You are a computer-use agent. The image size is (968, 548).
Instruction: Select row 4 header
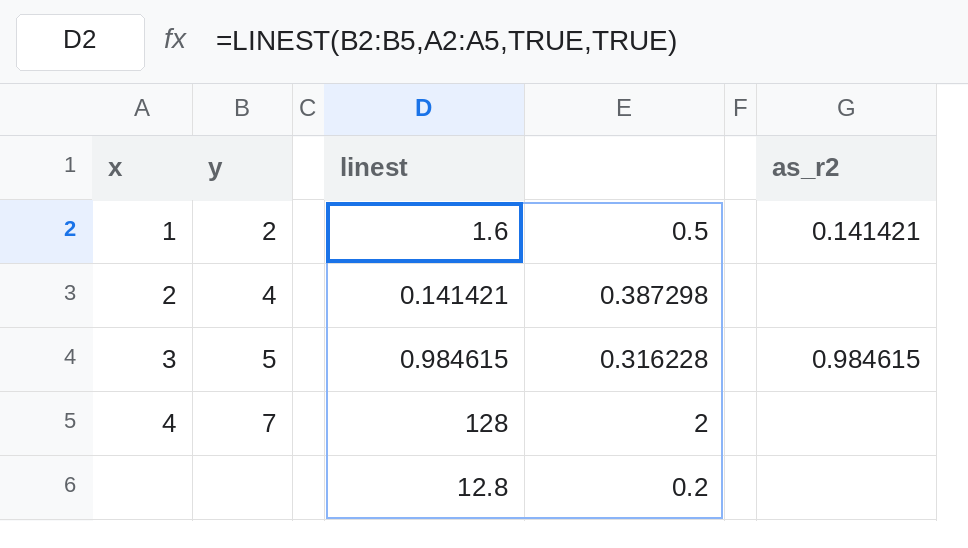click(x=46, y=359)
